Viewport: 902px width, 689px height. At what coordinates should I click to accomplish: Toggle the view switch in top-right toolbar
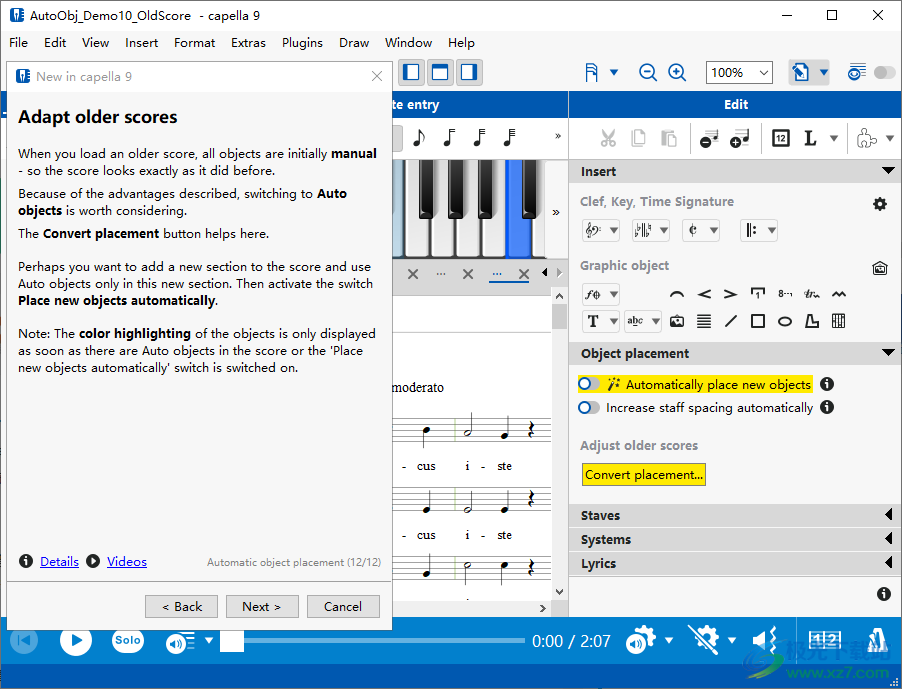click(x=884, y=72)
